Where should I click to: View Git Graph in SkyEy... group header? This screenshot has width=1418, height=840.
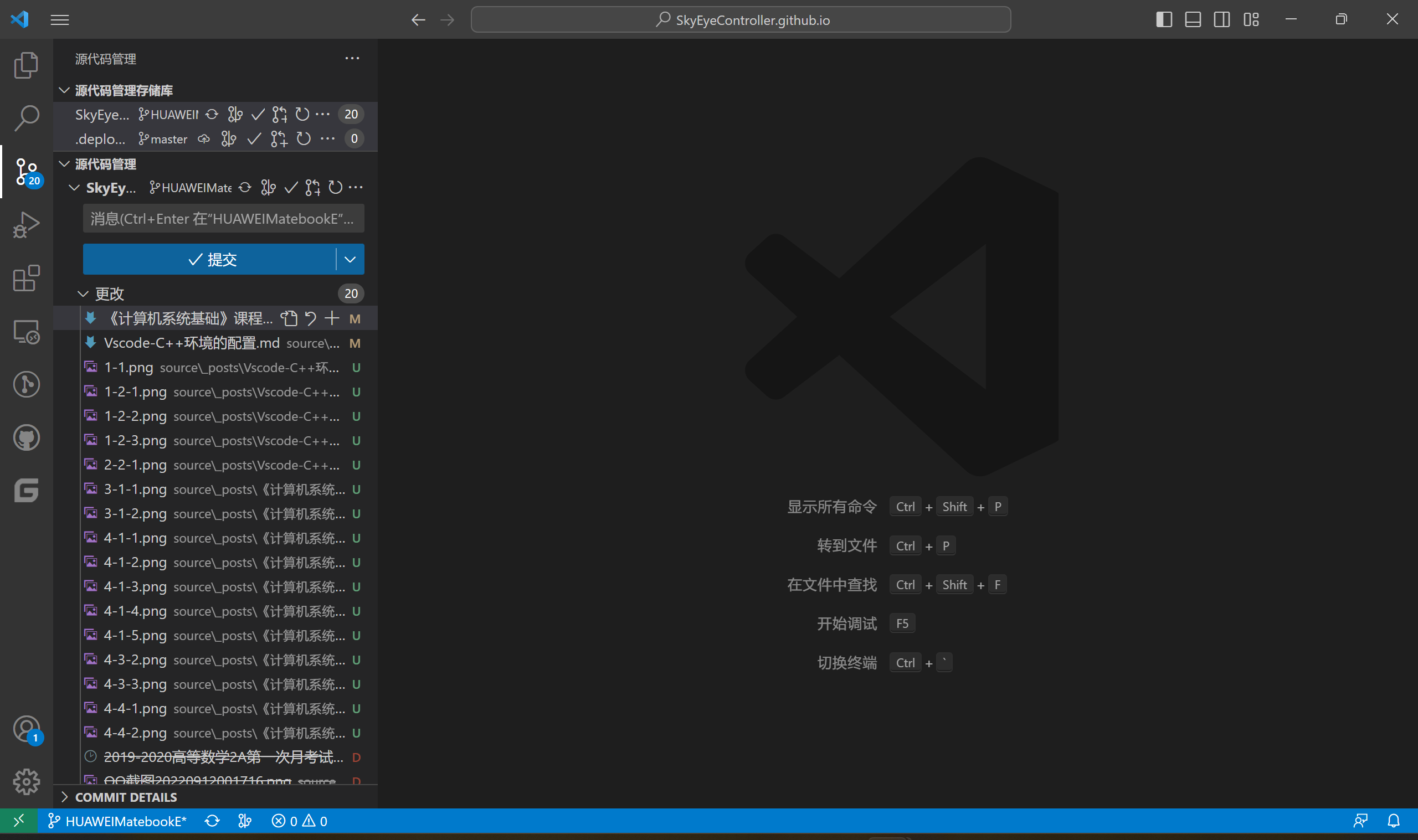(268, 187)
